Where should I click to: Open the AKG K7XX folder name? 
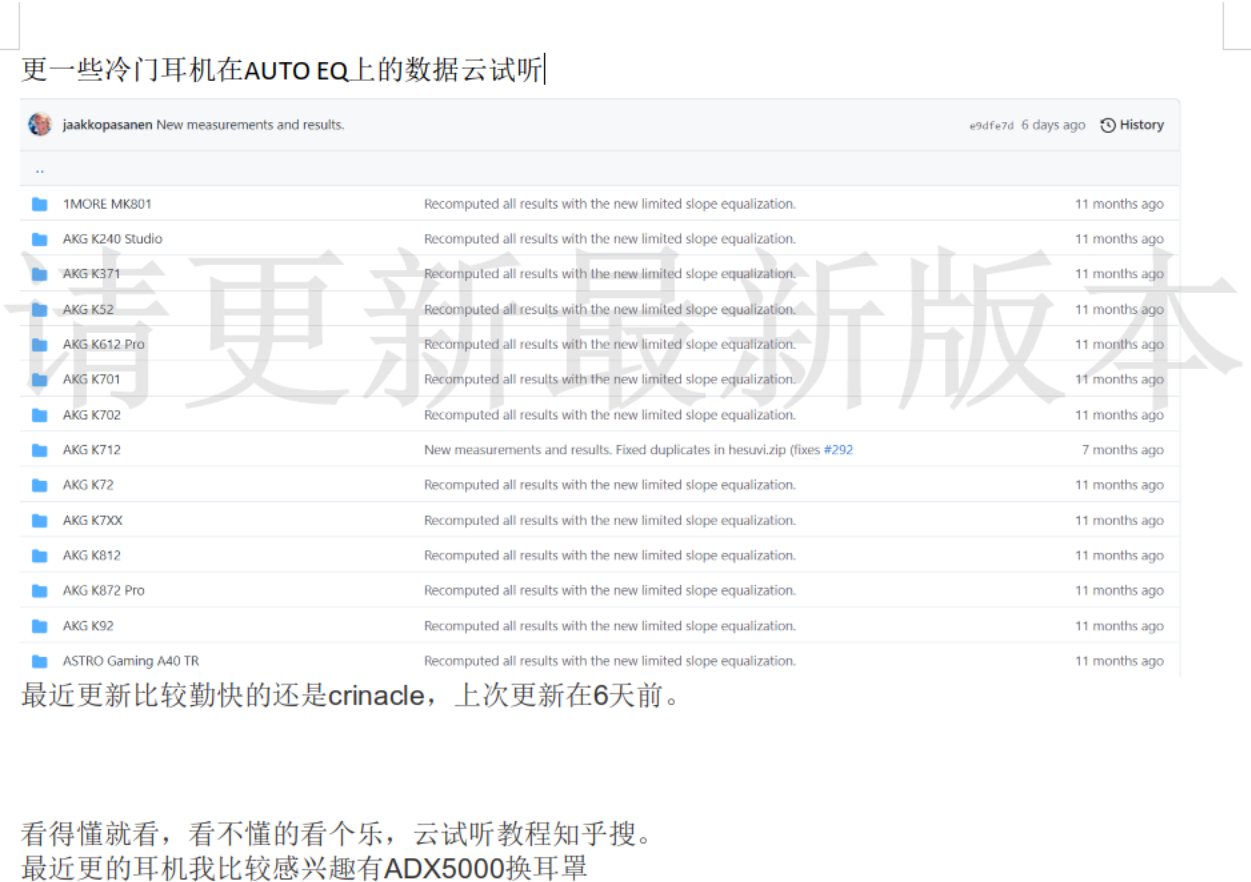(92, 521)
